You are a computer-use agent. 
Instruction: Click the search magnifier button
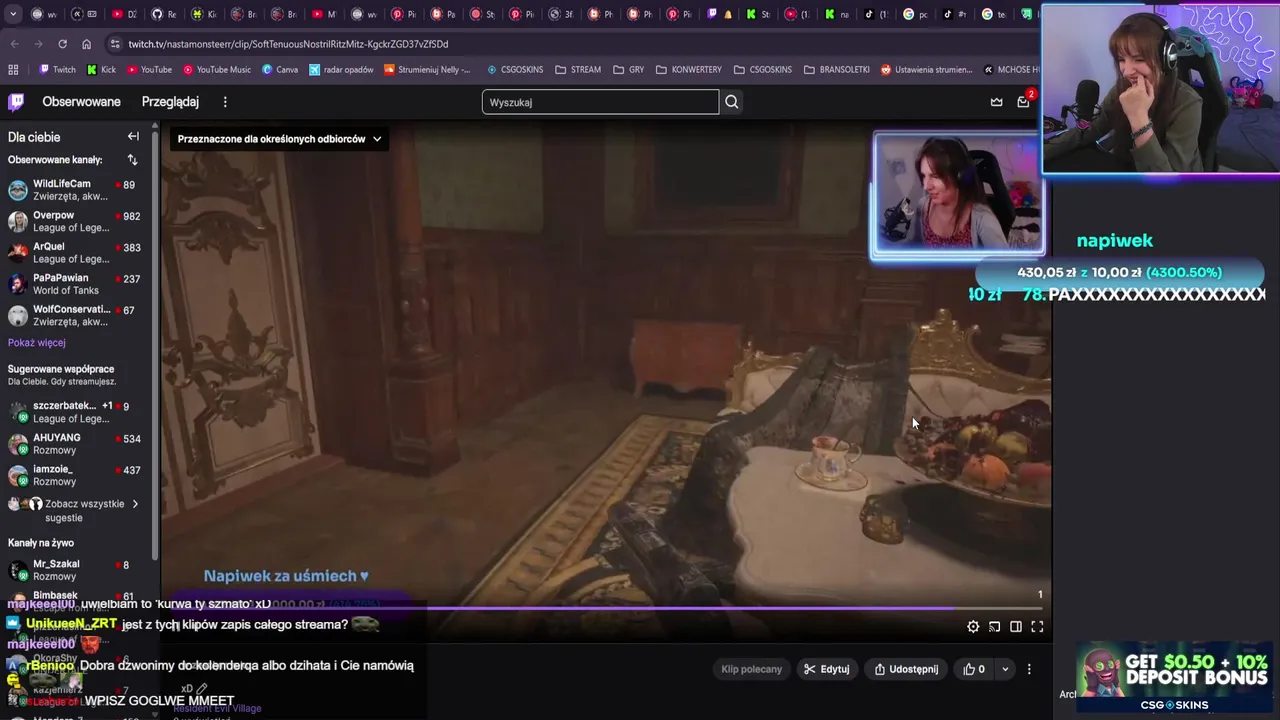pos(732,102)
